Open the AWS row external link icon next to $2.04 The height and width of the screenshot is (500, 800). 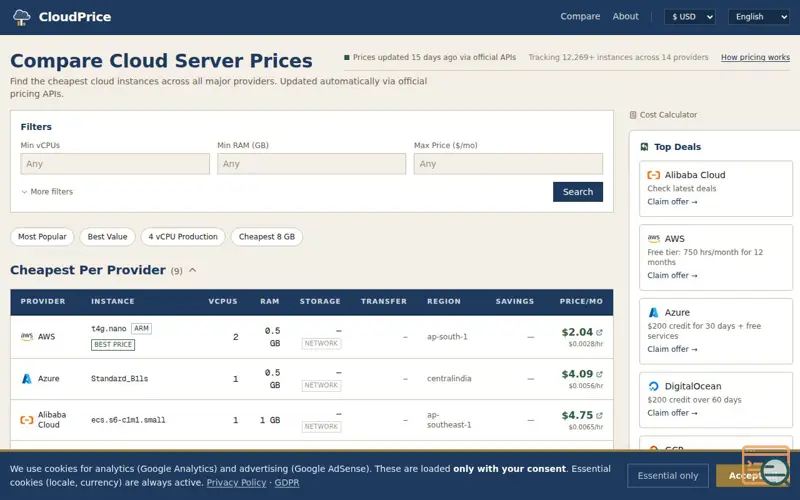click(x=599, y=332)
